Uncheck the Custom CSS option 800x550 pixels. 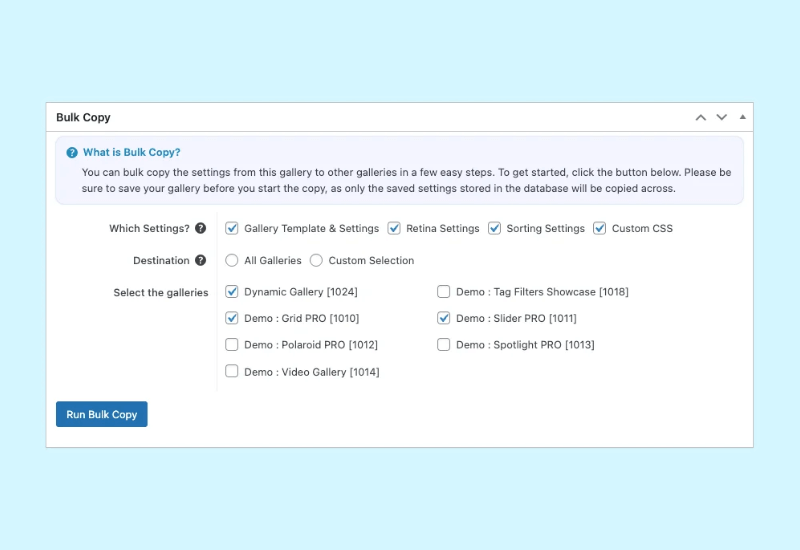point(600,228)
